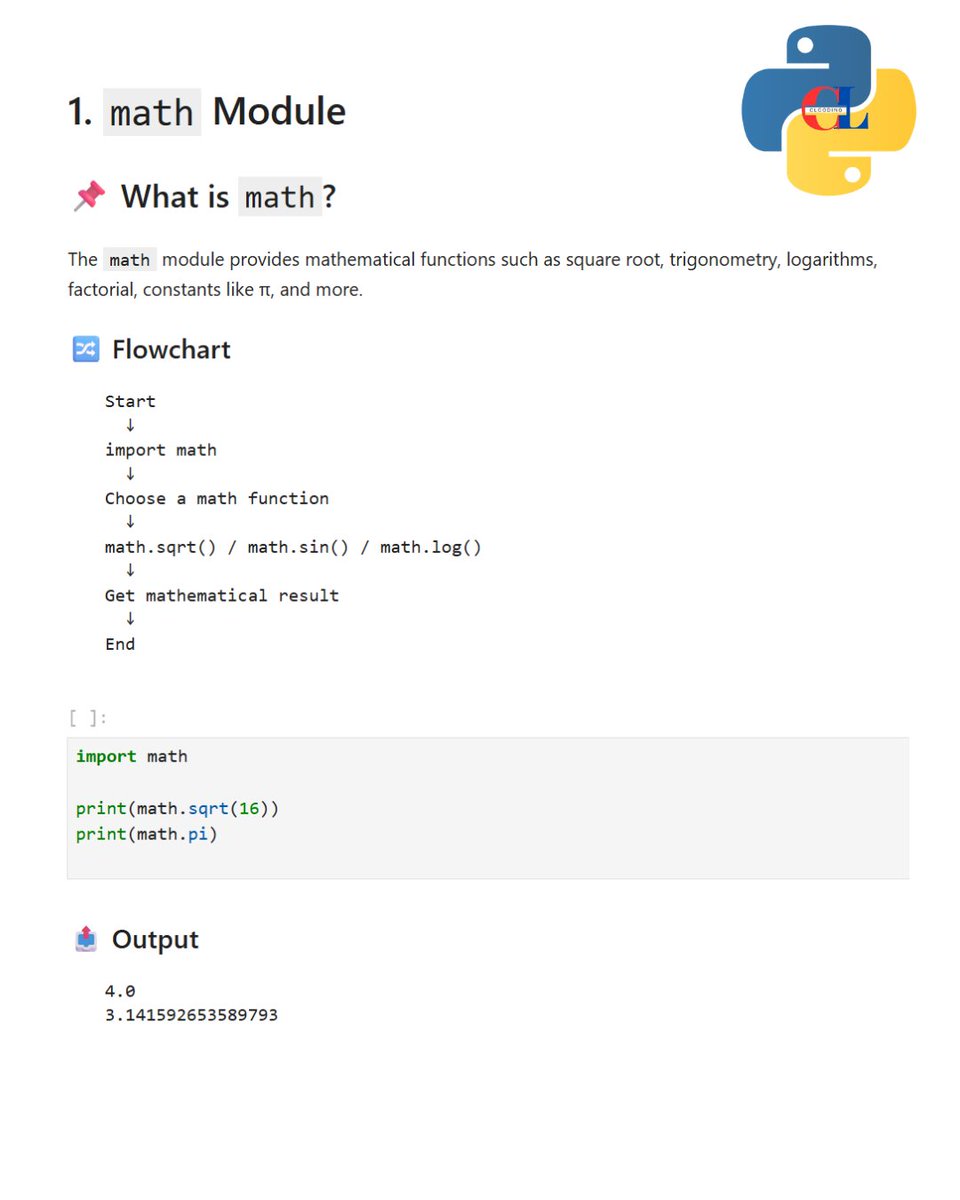Click the outbox tray icon beside Output
960x1200 pixels.
(86, 939)
